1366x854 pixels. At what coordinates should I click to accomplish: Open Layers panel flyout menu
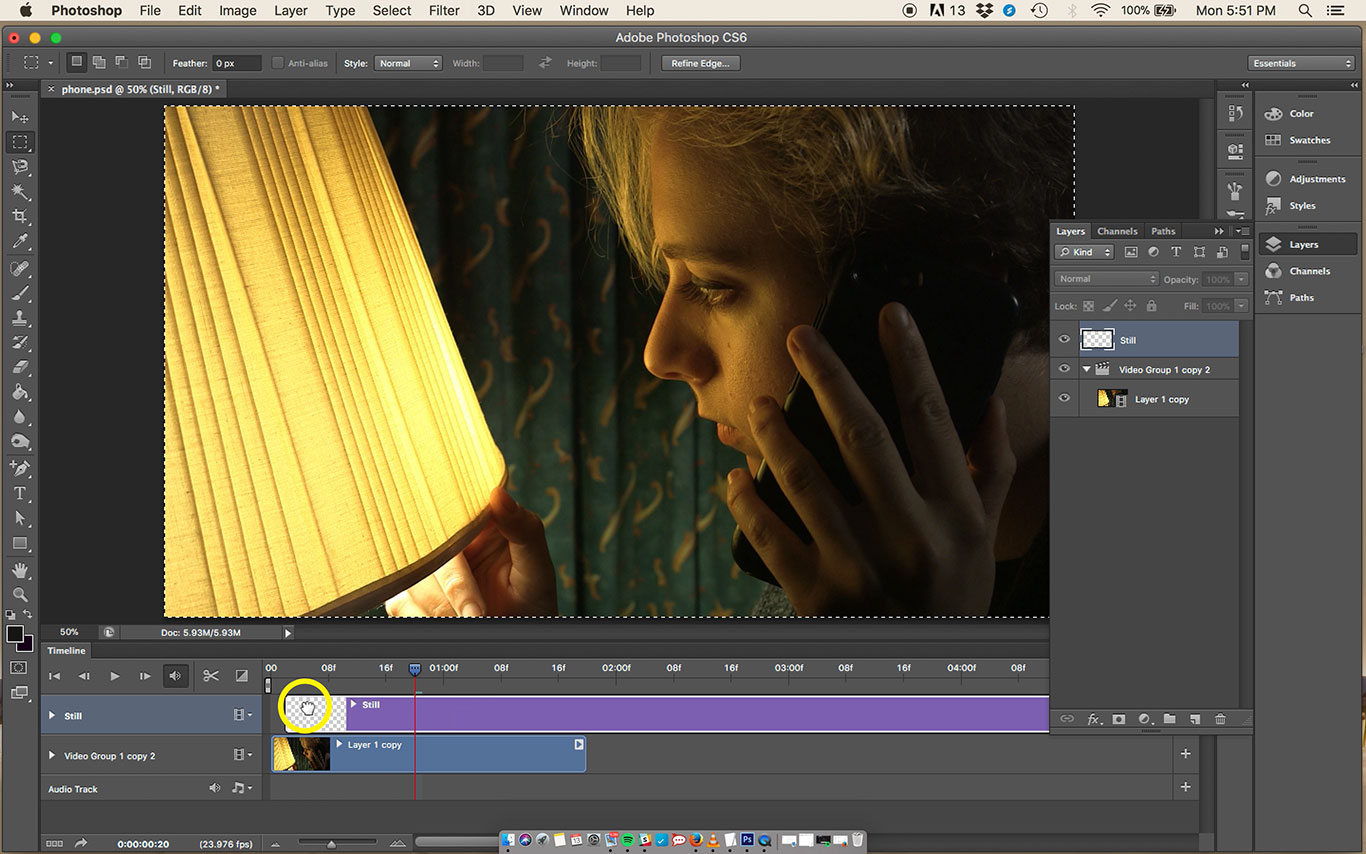[x=1244, y=231]
